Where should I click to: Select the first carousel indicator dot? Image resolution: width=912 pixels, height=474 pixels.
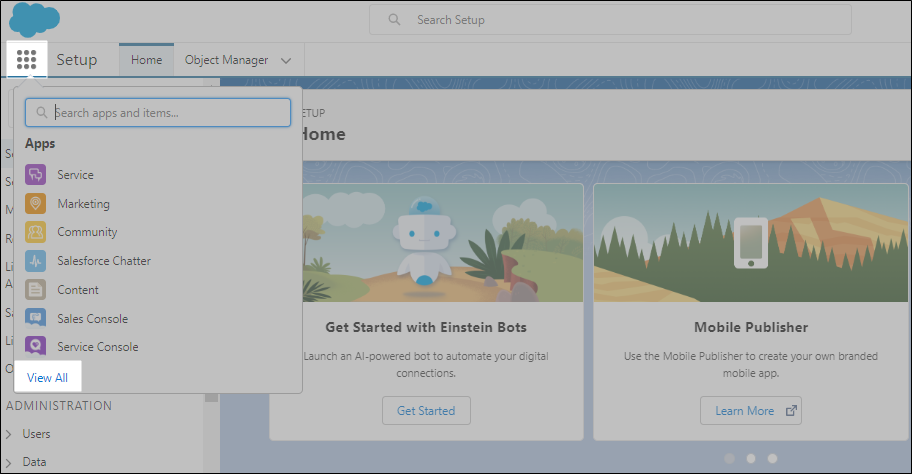point(729,458)
